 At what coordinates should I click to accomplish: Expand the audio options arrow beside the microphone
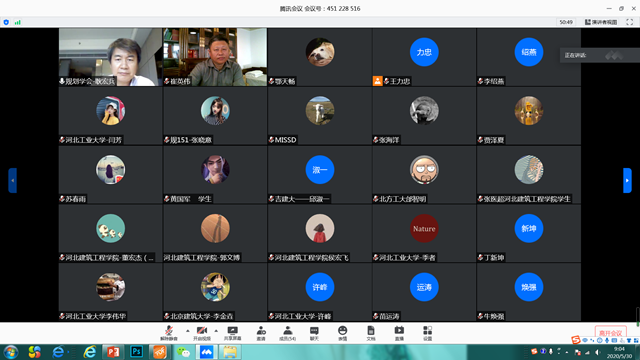pos(187,331)
